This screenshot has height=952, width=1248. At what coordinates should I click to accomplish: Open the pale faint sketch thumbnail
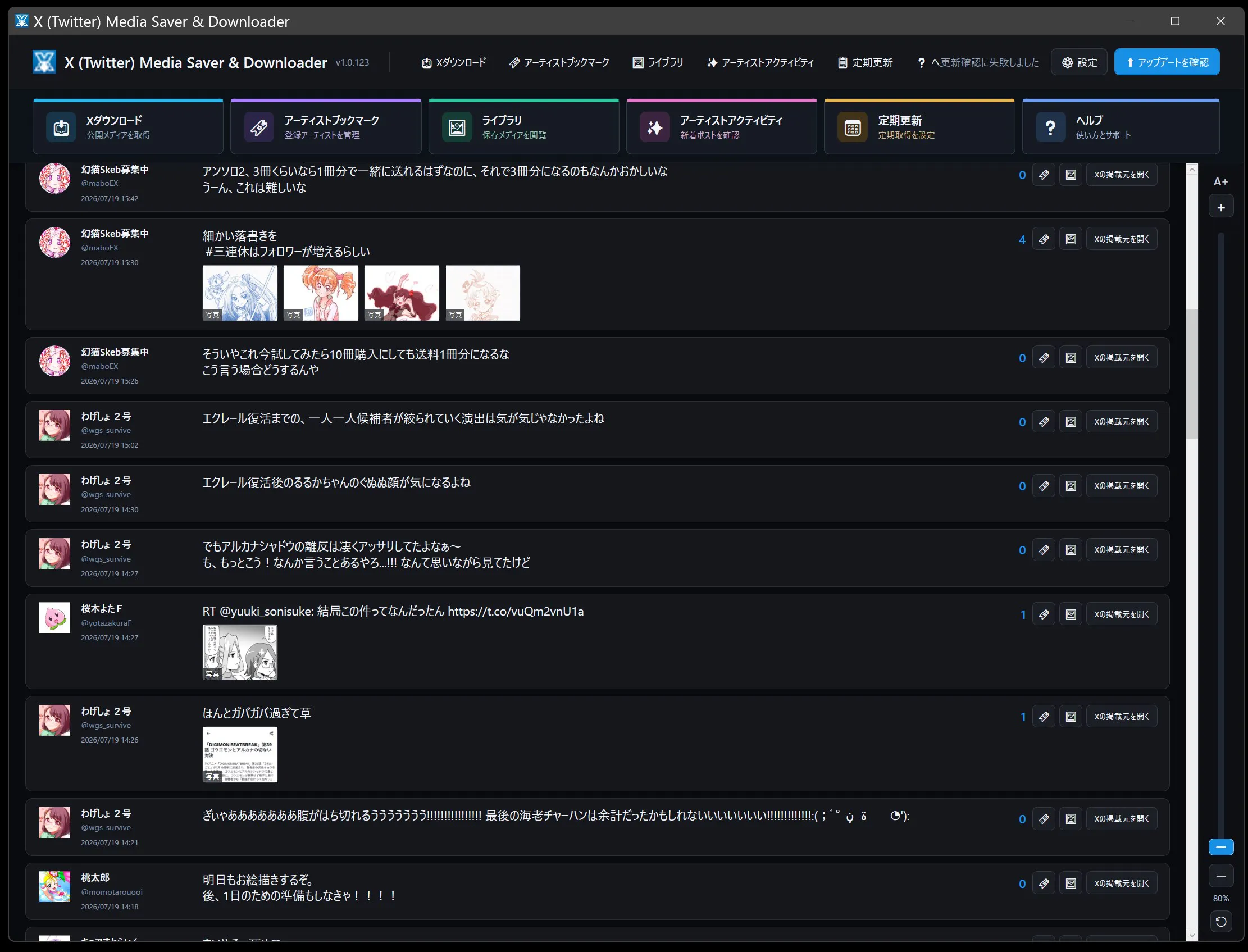click(x=483, y=293)
